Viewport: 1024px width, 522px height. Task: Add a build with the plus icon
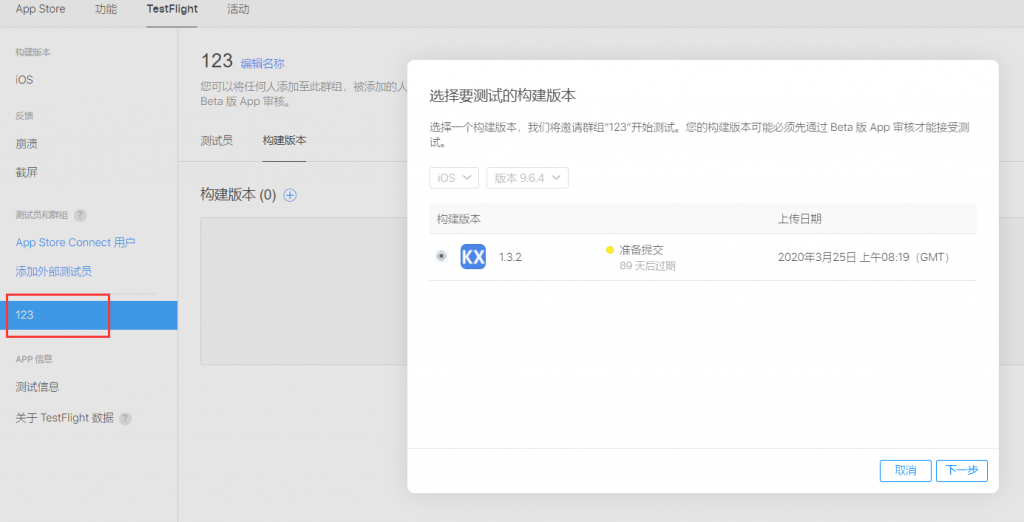(x=290, y=195)
